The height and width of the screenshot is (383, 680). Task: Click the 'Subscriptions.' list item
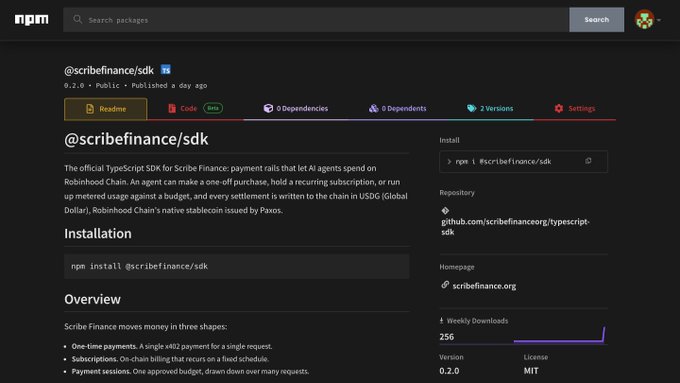pyautogui.click(x=170, y=359)
